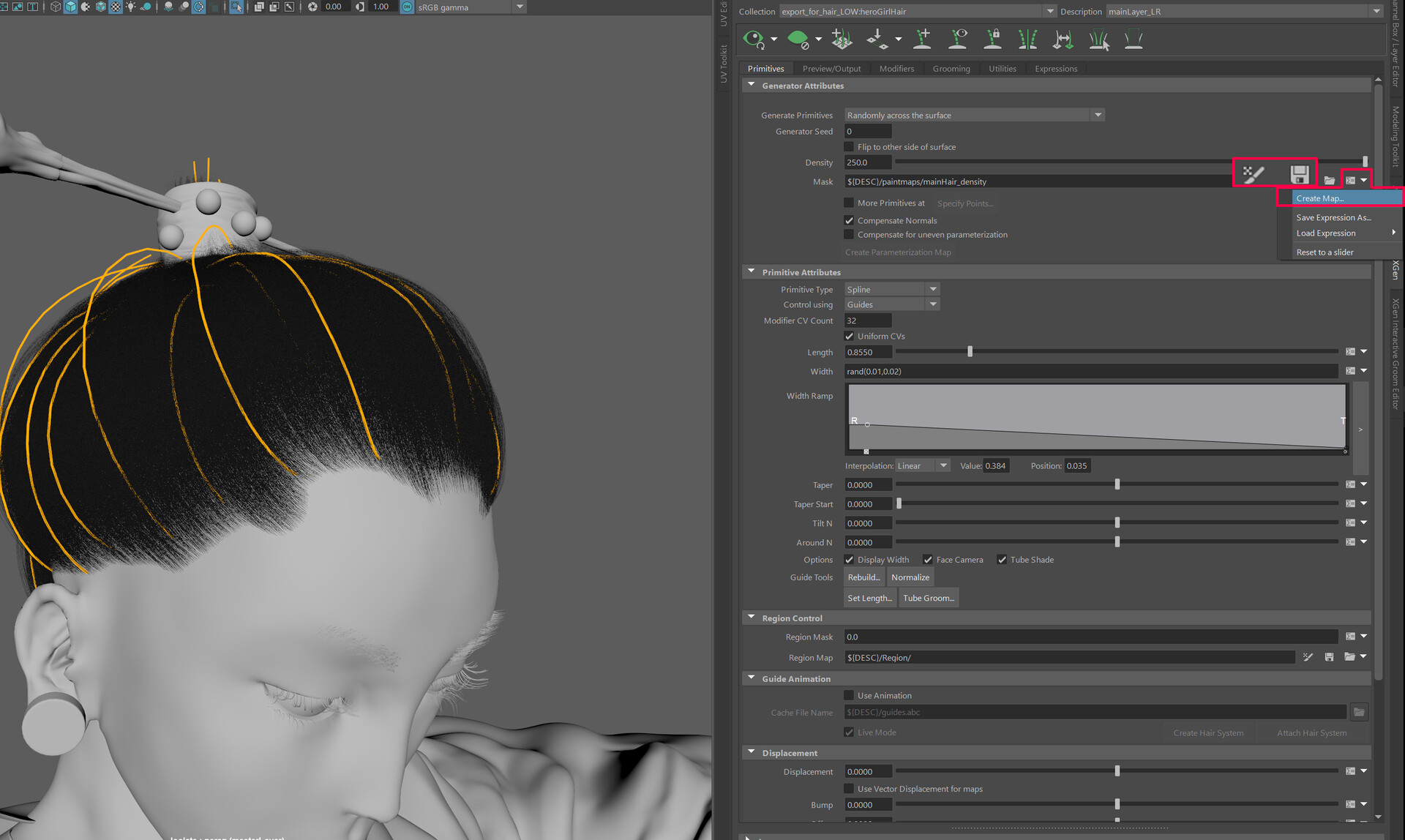This screenshot has height=840, width=1405.
Task: Click the Length slider handle
Action: click(x=970, y=352)
